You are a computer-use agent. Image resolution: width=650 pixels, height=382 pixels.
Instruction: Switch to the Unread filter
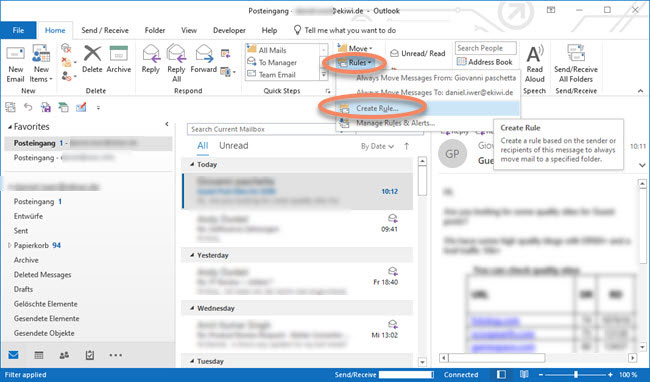[x=233, y=145]
